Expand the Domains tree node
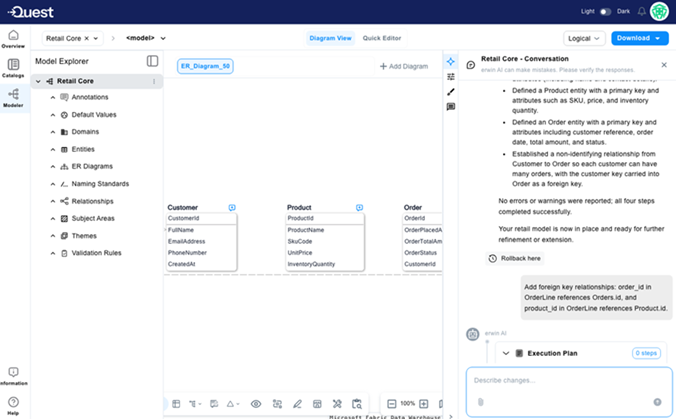Image resolution: width=676 pixels, height=419 pixels. (53, 132)
